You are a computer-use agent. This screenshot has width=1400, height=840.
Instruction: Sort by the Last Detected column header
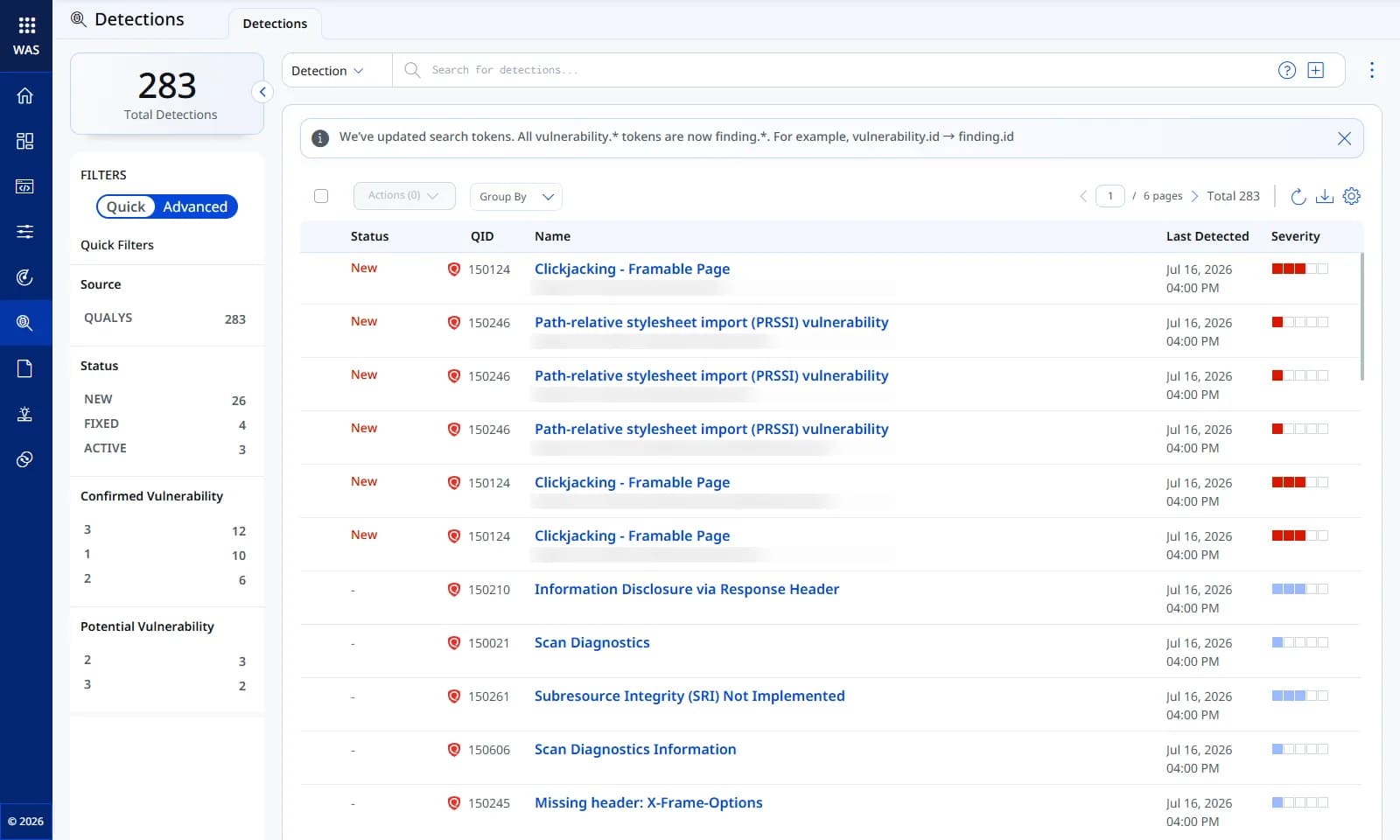click(1207, 236)
